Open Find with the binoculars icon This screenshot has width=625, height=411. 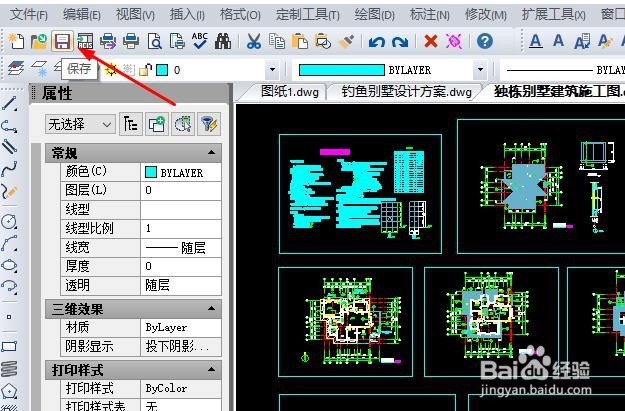coord(223,41)
